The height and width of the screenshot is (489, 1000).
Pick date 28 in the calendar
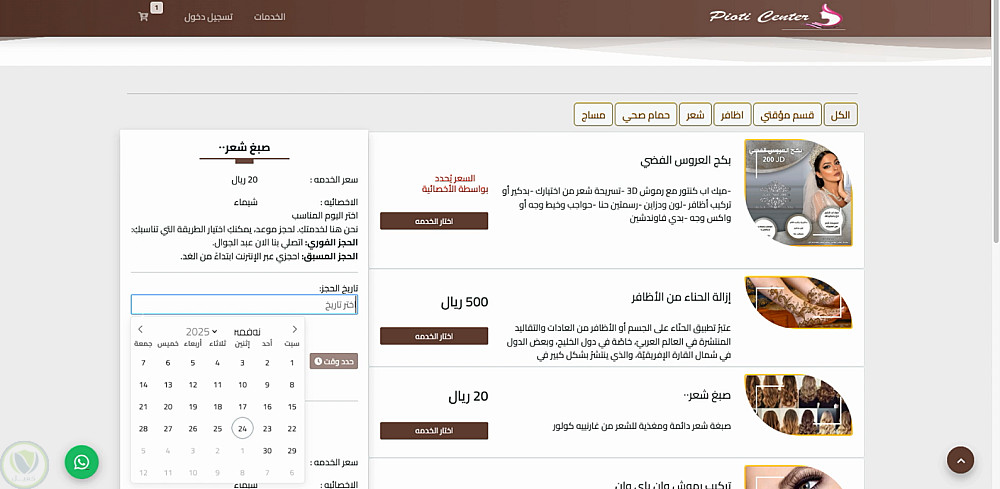(143, 429)
